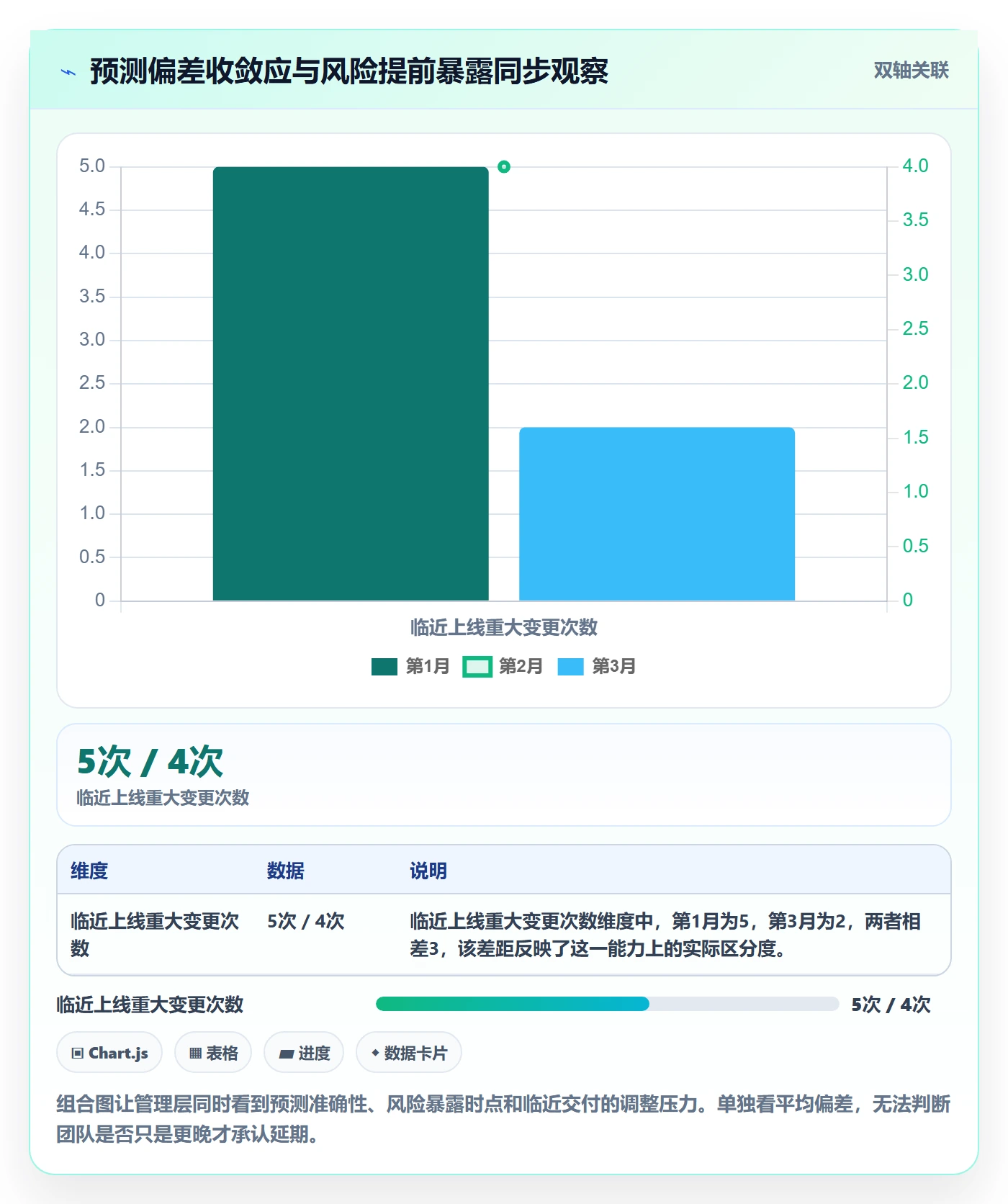Click the table cell 临近上线重大变更次数 under 维度

point(155,935)
